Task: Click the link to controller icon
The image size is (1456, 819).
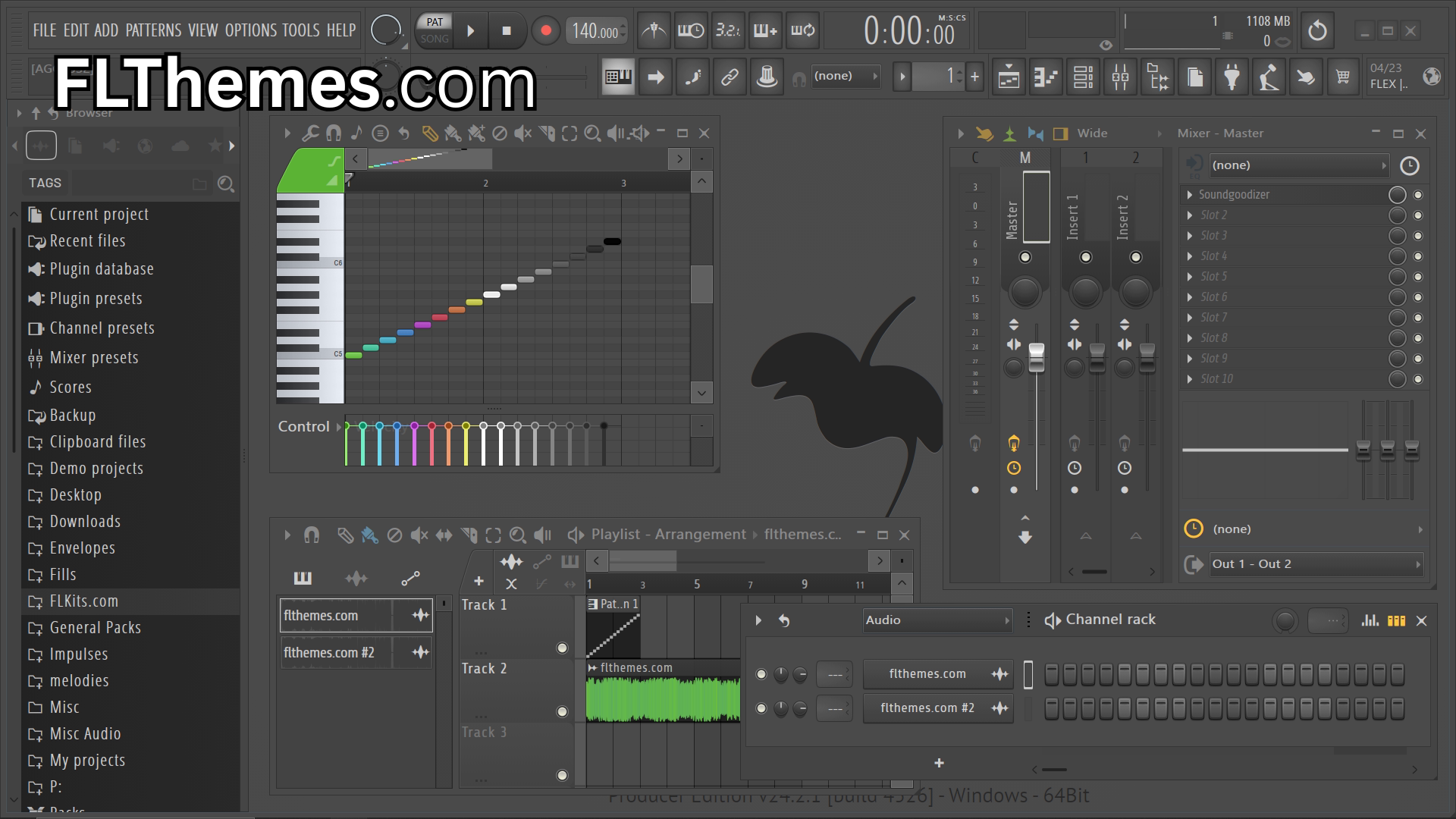Action: (x=730, y=77)
